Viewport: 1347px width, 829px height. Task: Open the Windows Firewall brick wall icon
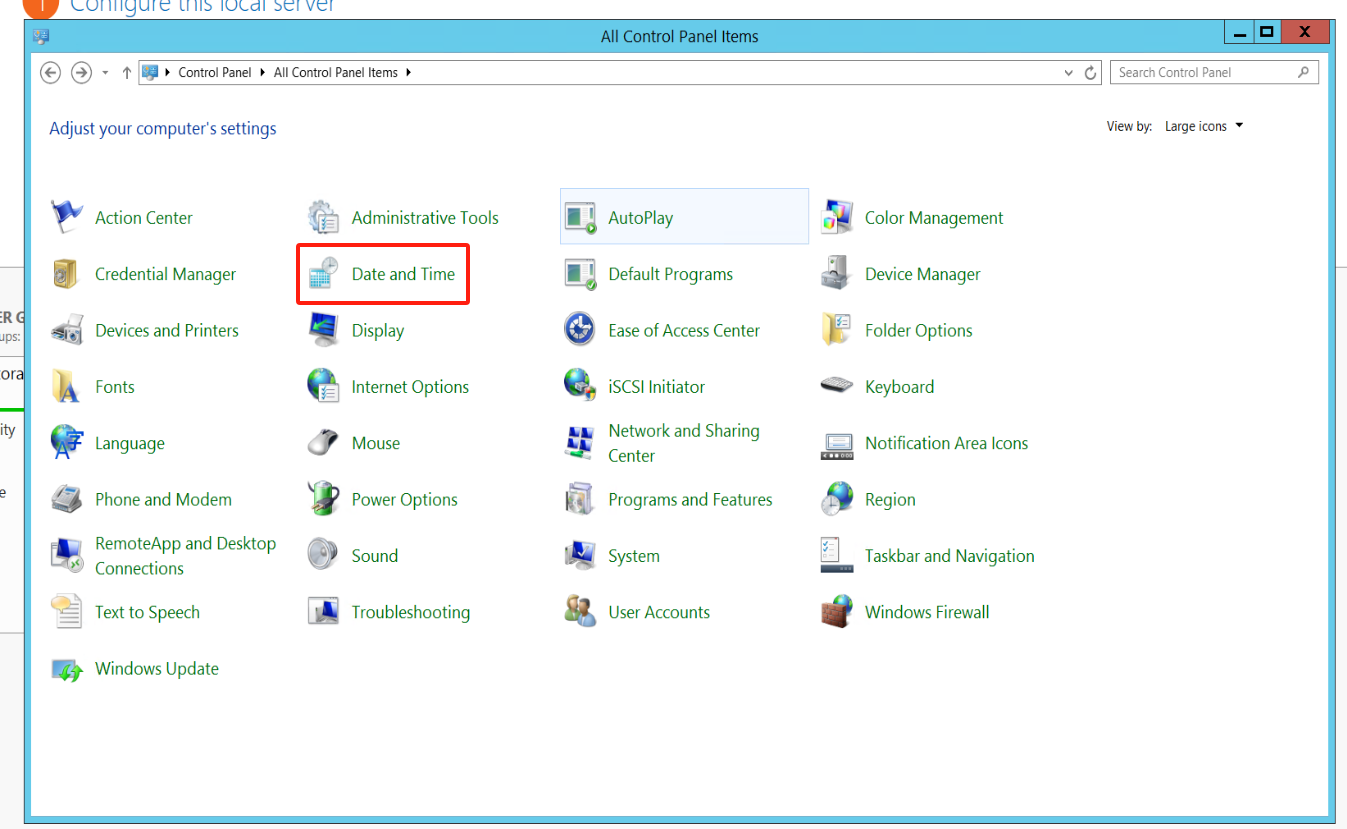[x=837, y=612]
